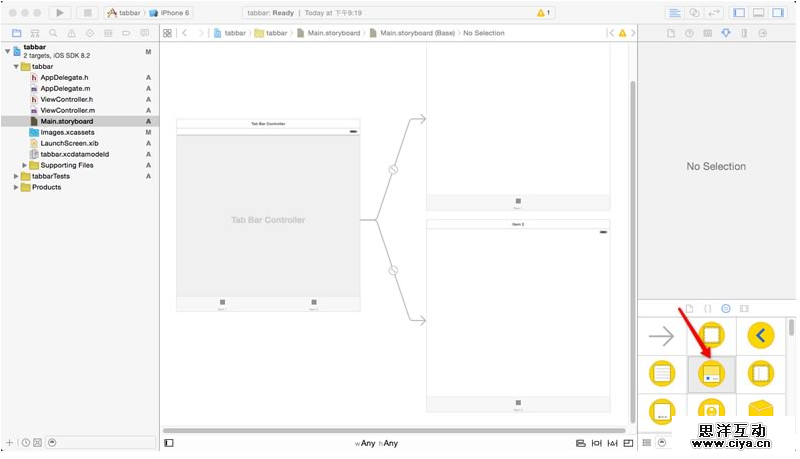Image resolution: width=800 pixels, height=459 pixels.
Task: Open the Identity inspector
Action: click(708, 33)
